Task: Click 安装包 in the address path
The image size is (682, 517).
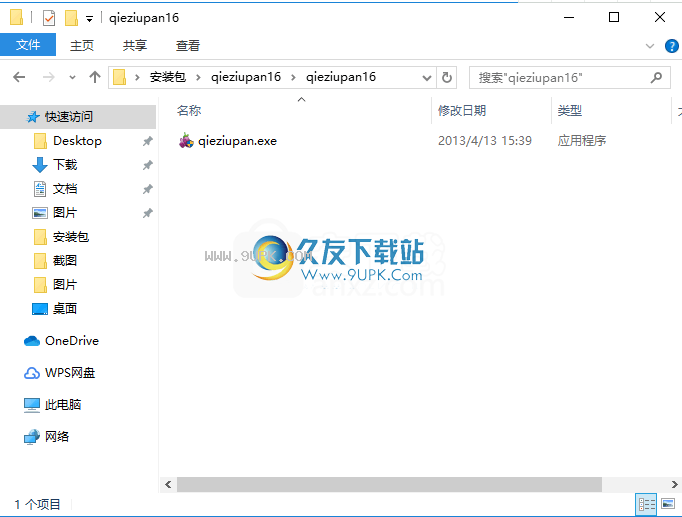Action: (x=168, y=77)
